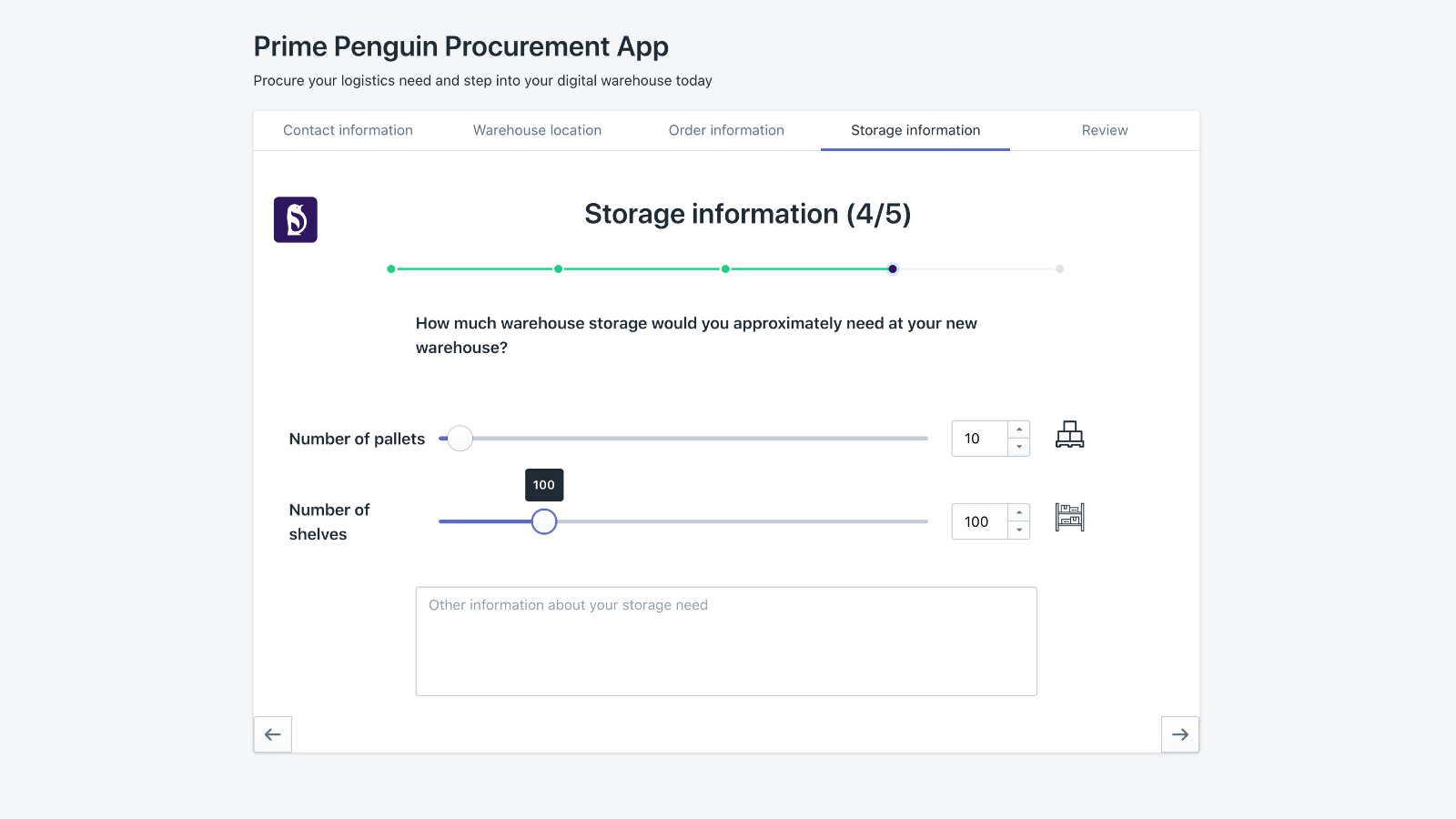The height and width of the screenshot is (819, 1456).
Task: Proceed to next step with right arrow
Action: click(x=1180, y=734)
